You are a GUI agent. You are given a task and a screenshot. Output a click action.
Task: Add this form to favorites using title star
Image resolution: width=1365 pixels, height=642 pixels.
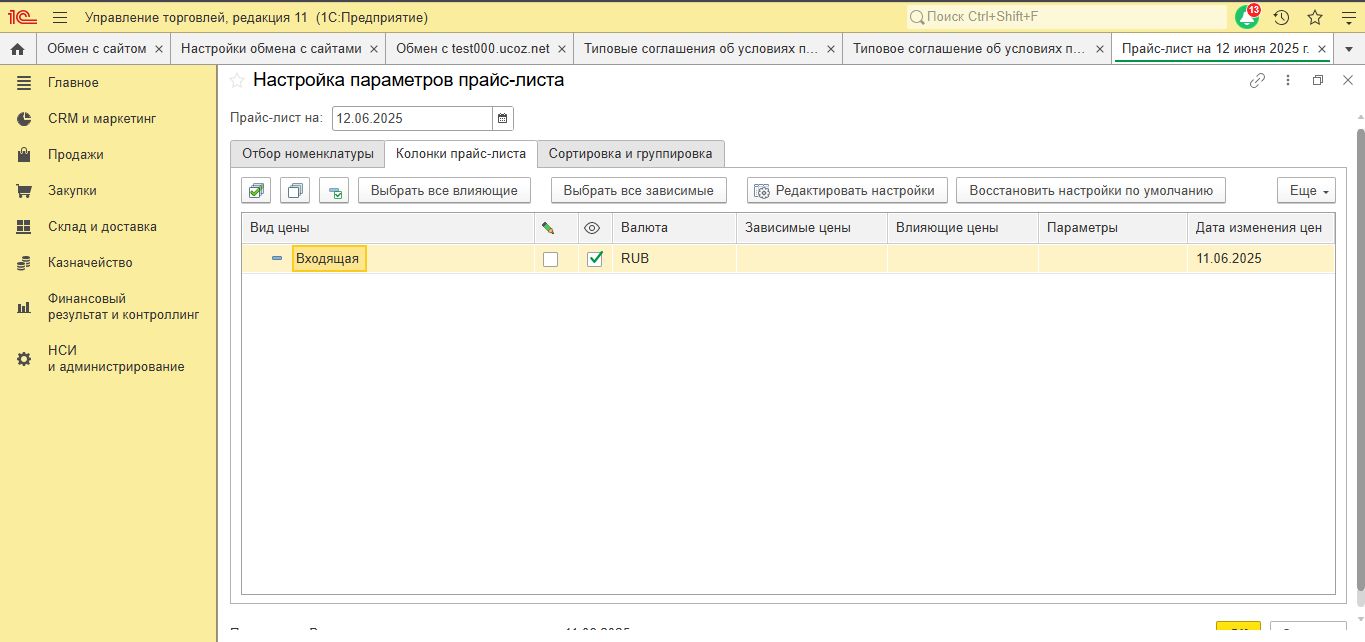point(237,81)
